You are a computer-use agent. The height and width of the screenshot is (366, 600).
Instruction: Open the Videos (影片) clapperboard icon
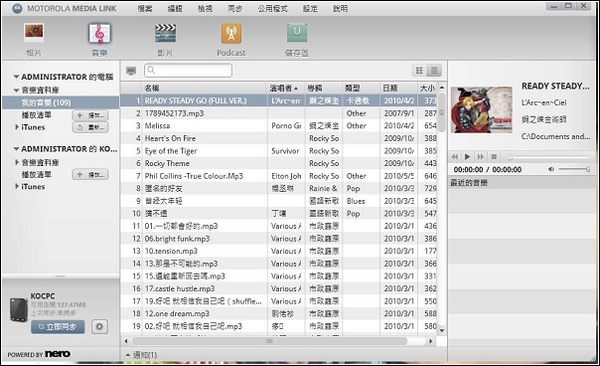point(165,33)
